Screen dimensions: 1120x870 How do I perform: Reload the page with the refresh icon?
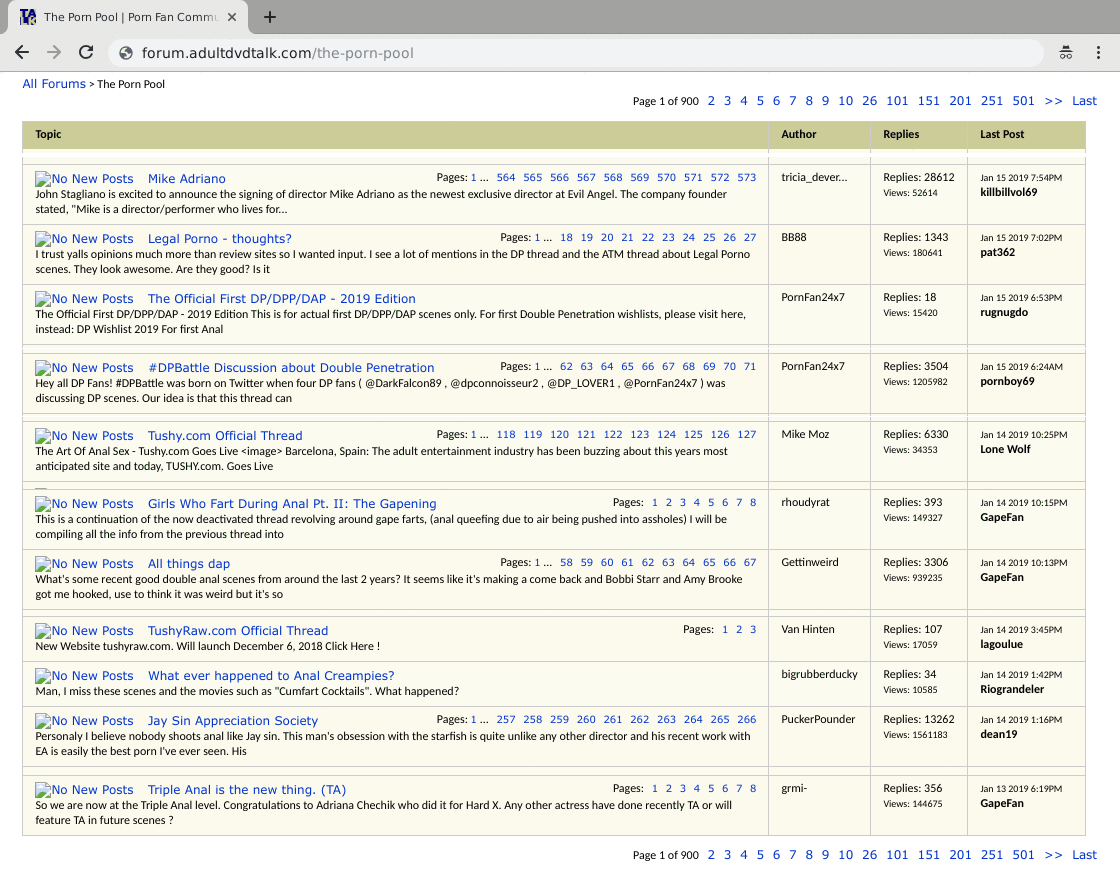click(x=86, y=52)
